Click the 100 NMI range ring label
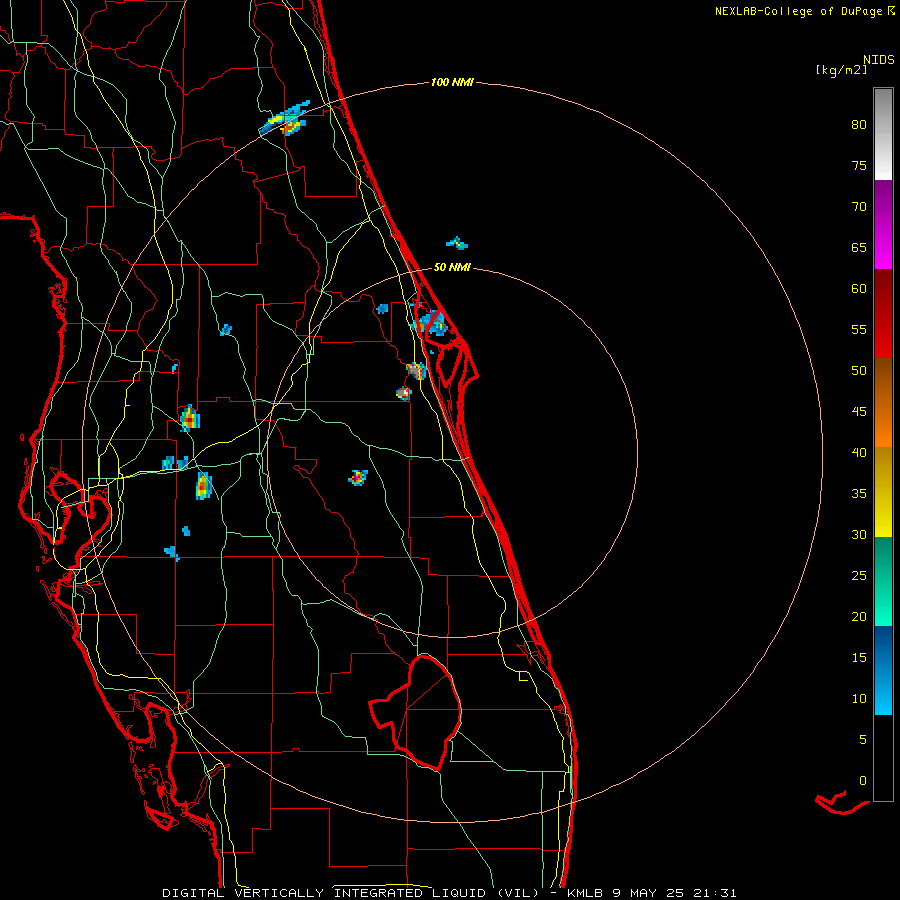Viewport: 900px width, 900px height. point(452,83)
